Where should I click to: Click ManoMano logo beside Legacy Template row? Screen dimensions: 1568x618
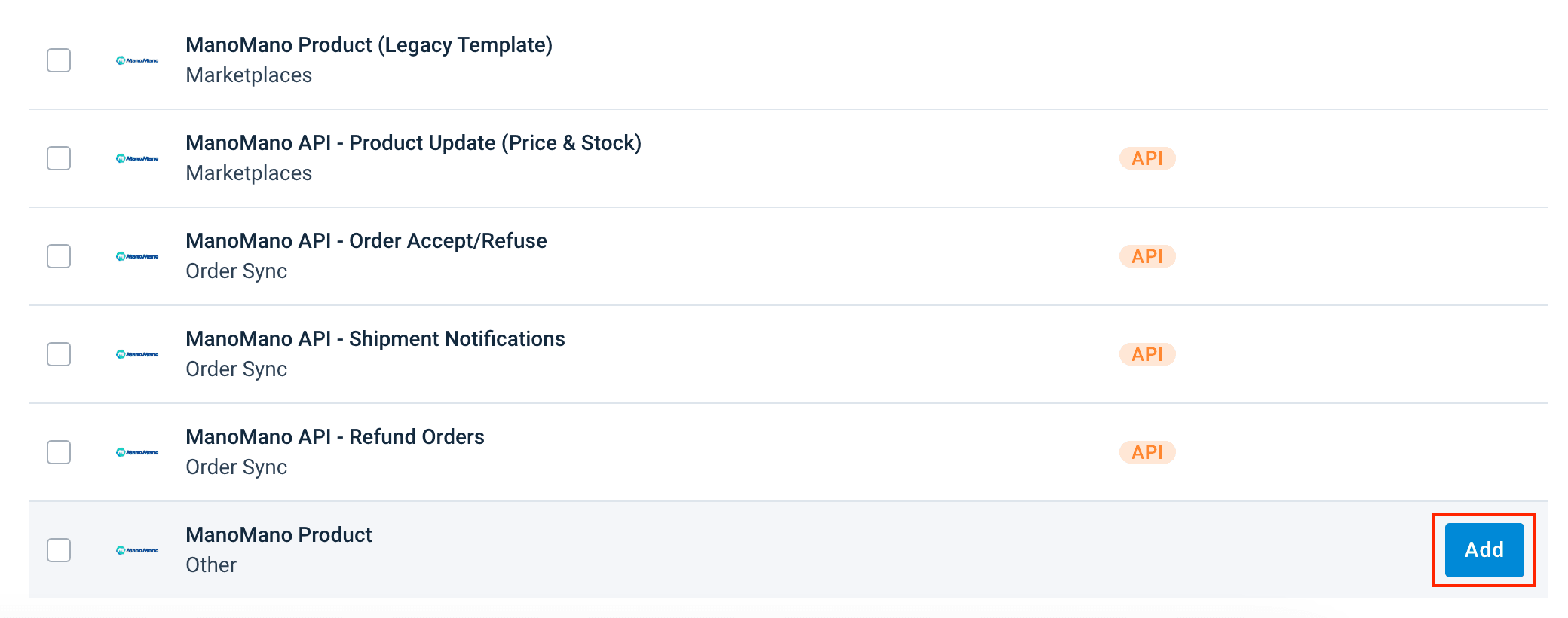(137, 60)
